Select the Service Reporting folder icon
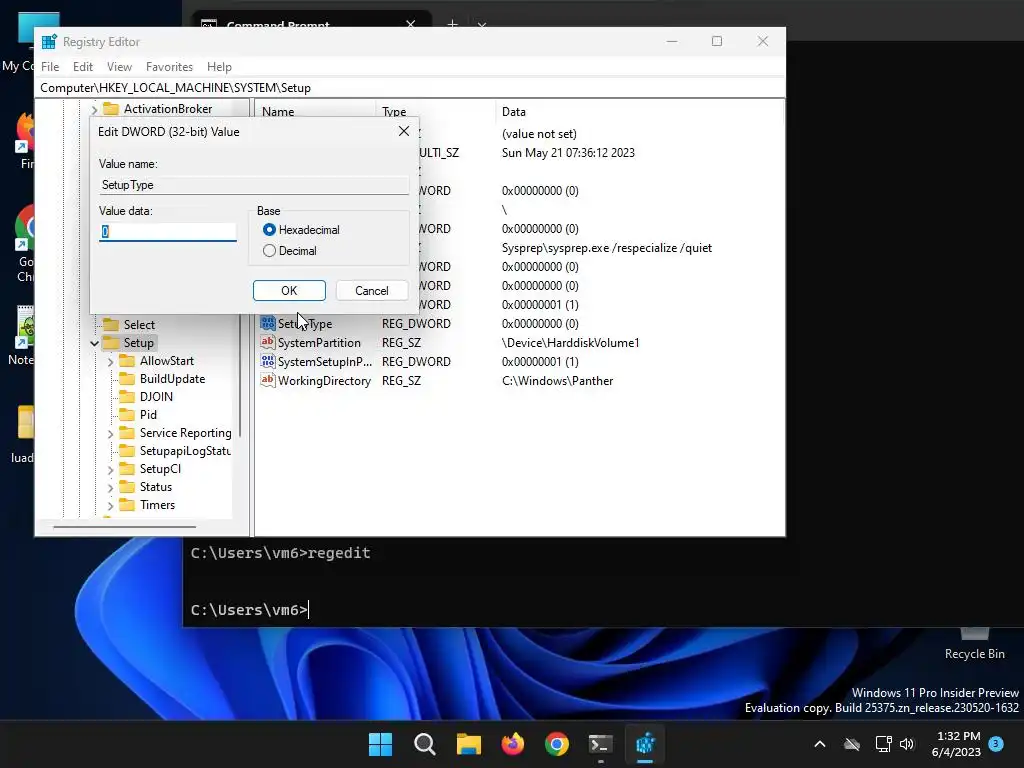1024x768 pixels. [127, 433]
